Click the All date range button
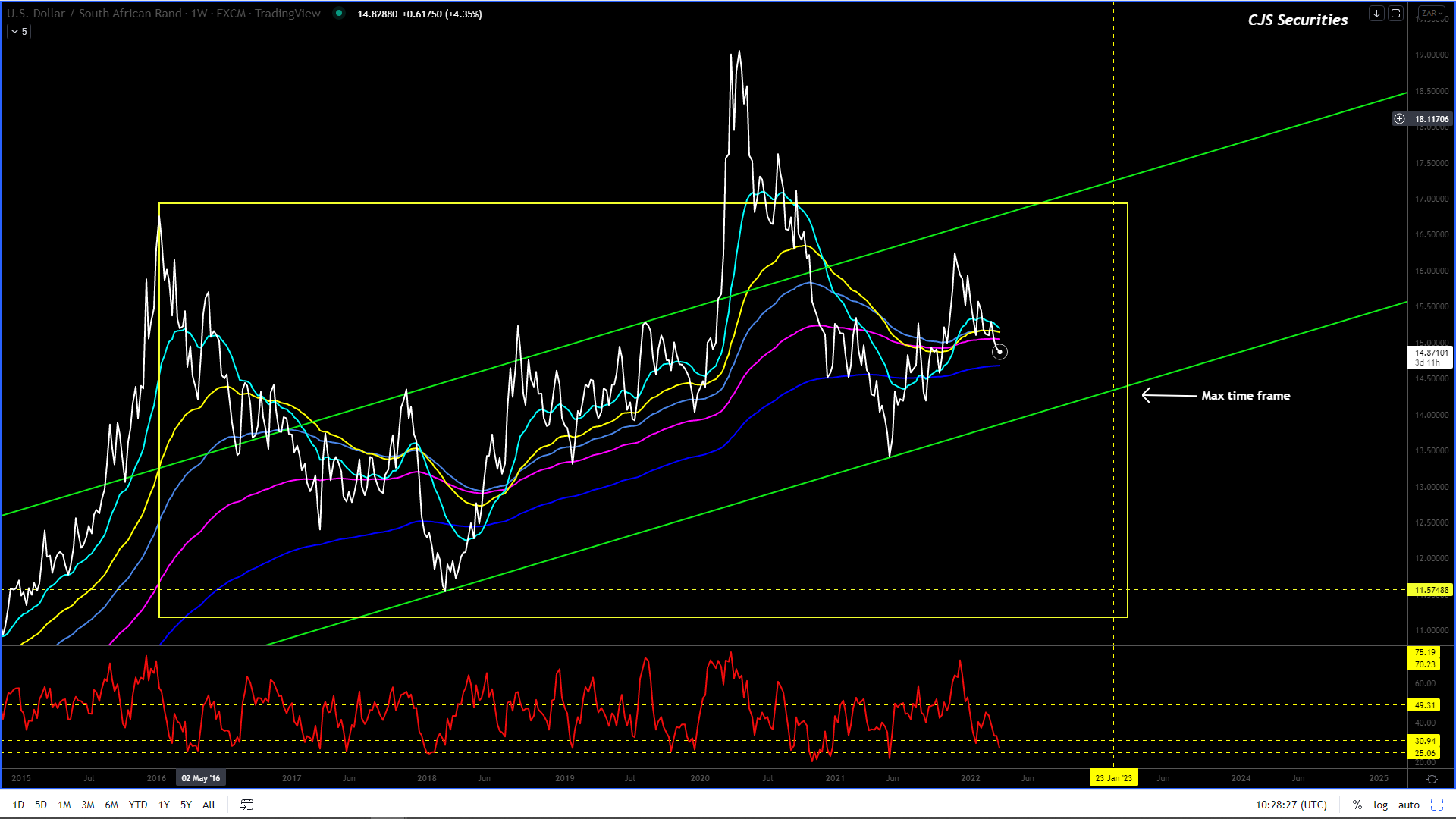 tap(209, 805)
